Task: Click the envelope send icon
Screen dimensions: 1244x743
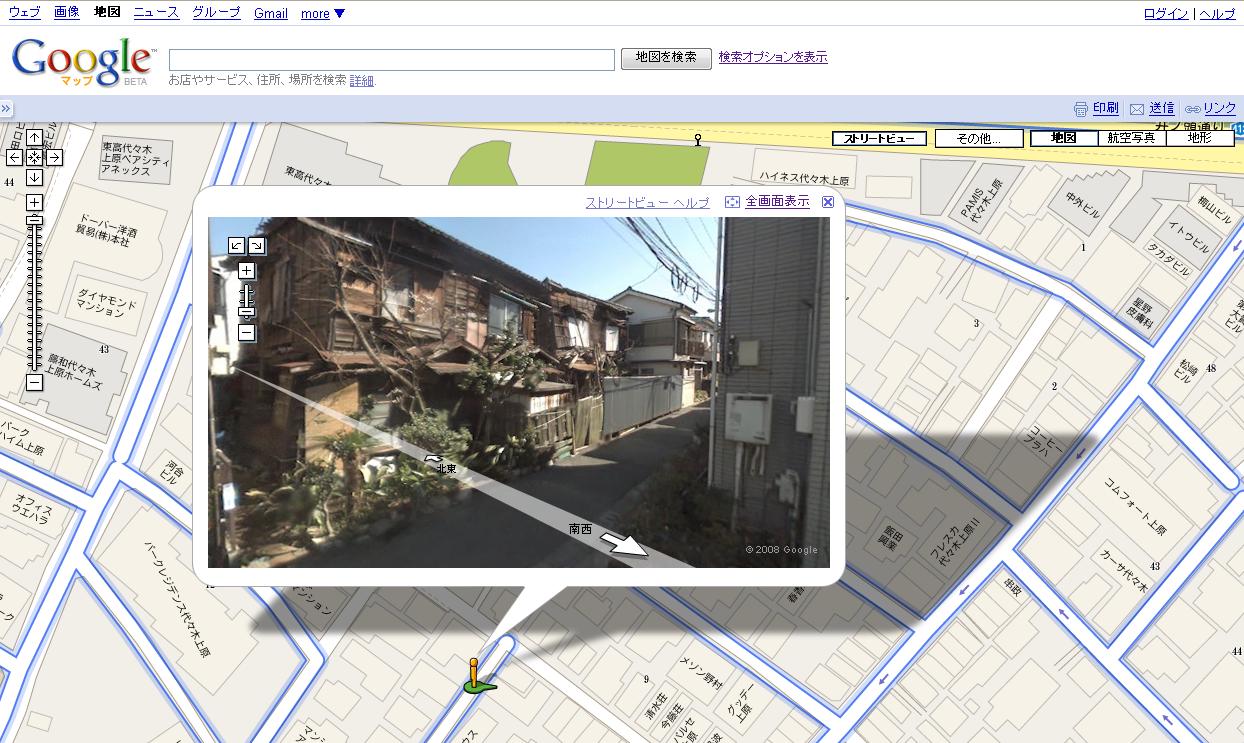Action: coord(1137,109)
